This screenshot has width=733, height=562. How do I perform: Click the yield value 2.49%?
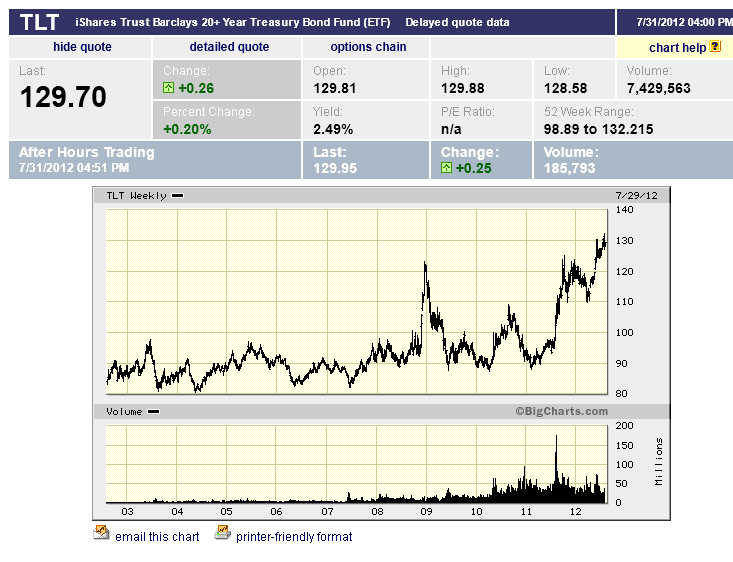(333, 129)
